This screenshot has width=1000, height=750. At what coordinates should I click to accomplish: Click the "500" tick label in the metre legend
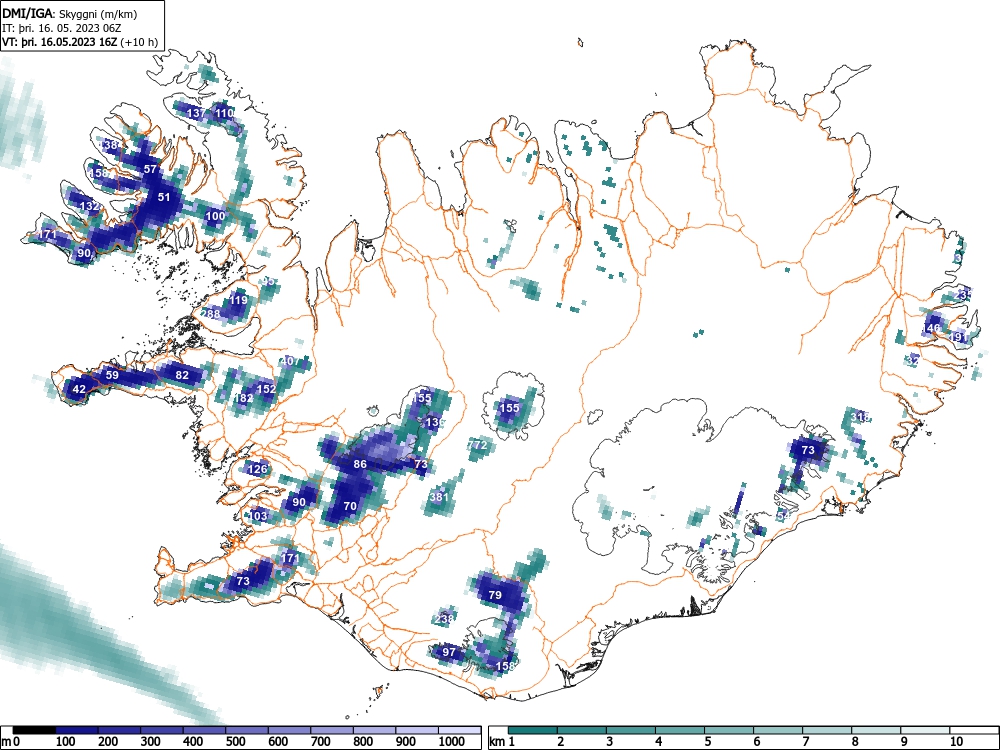(235, 742)
